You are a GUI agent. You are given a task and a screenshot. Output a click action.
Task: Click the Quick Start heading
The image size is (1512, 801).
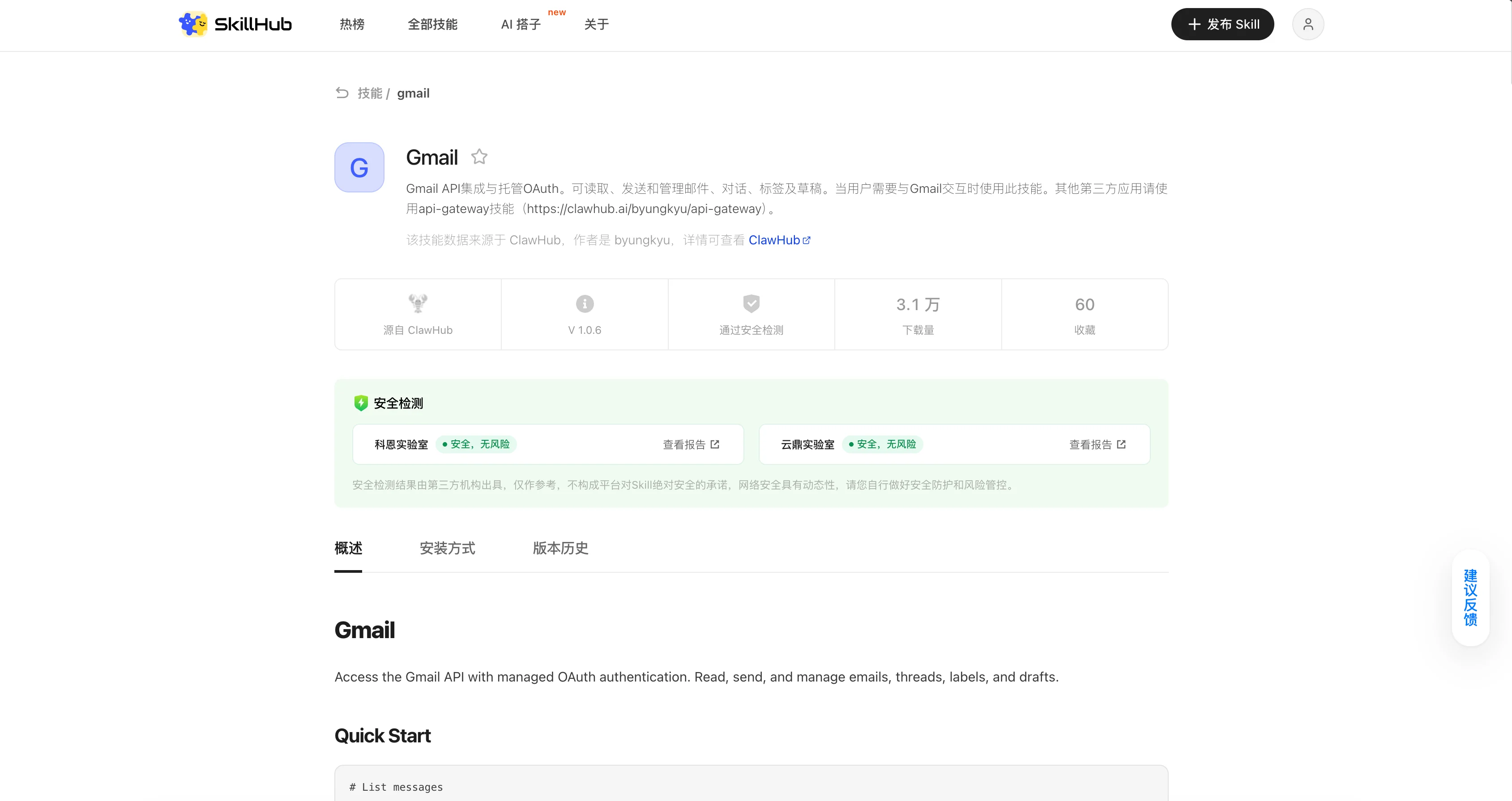pos(383,735)
